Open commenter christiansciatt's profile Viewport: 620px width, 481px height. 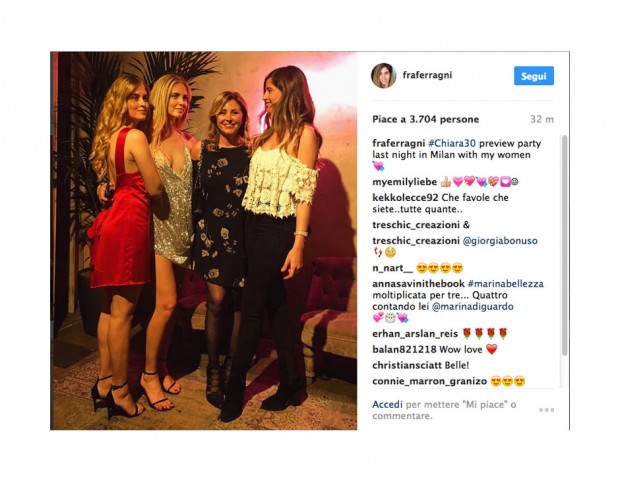point(407,365)
